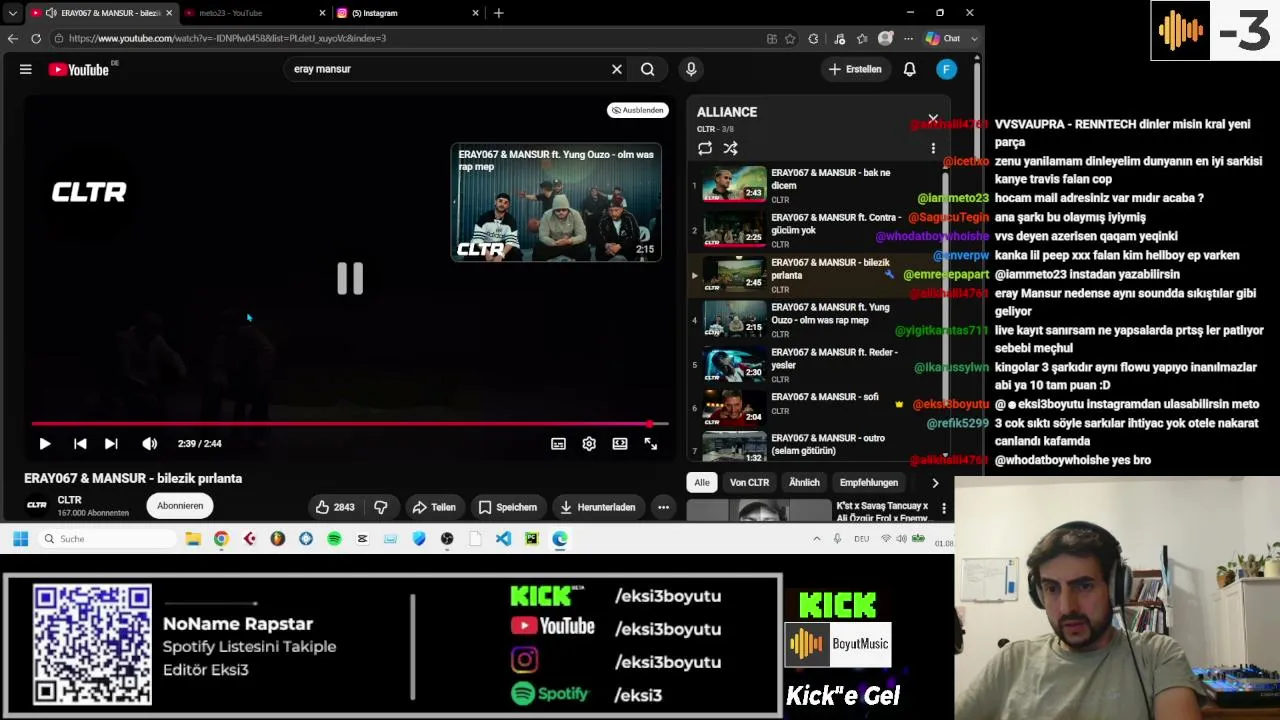Screen dimensions: 1280x720
Task: Share the video via Teilen
Action: (434, 507)
